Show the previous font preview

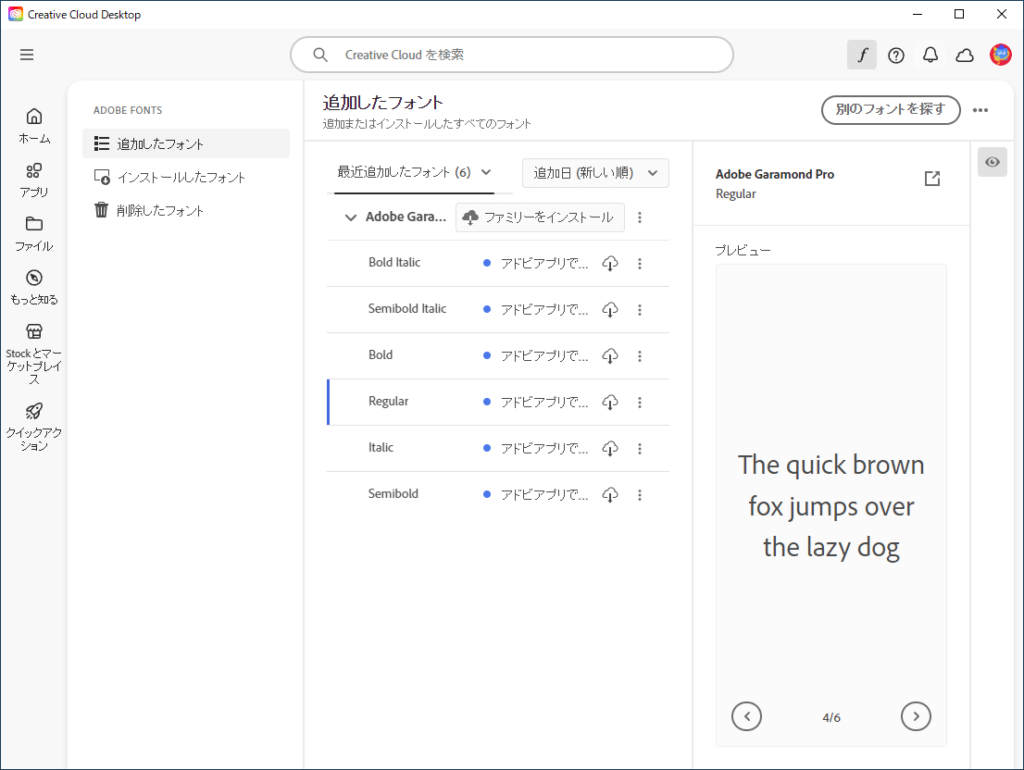[746, 716]
